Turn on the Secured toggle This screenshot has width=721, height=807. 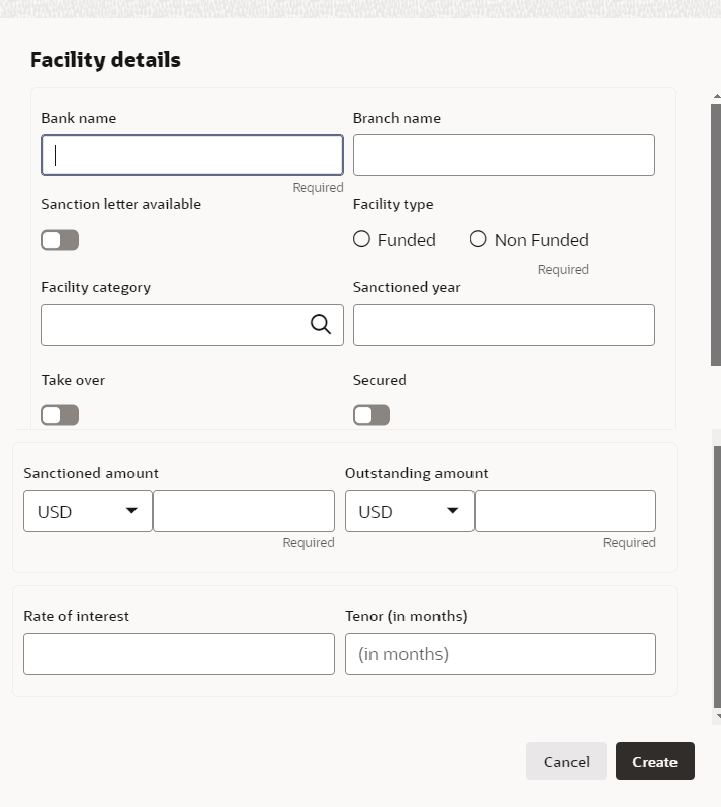(x=372, y=415)
